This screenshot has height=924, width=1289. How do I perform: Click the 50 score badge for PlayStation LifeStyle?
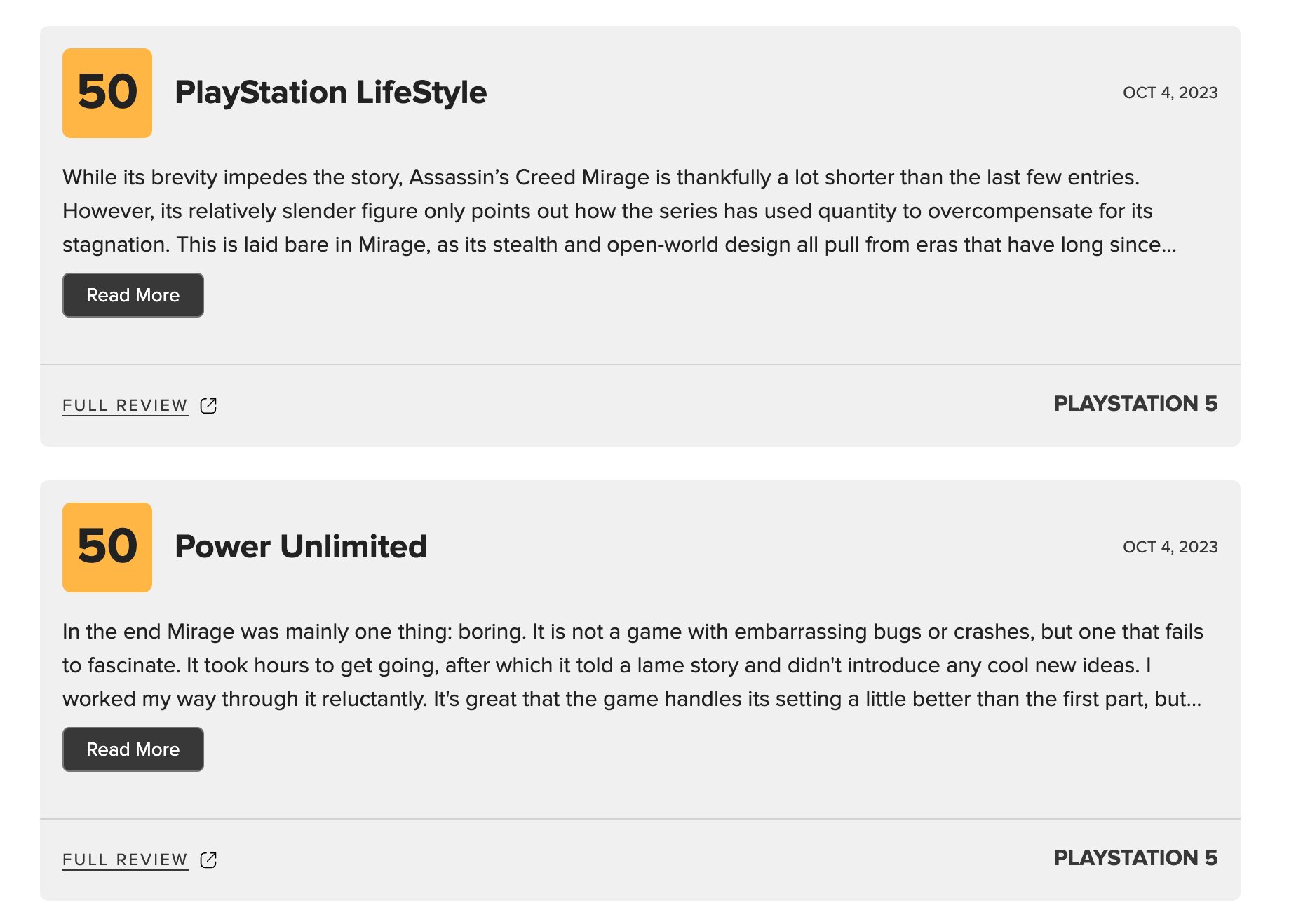tap(107, 93)
